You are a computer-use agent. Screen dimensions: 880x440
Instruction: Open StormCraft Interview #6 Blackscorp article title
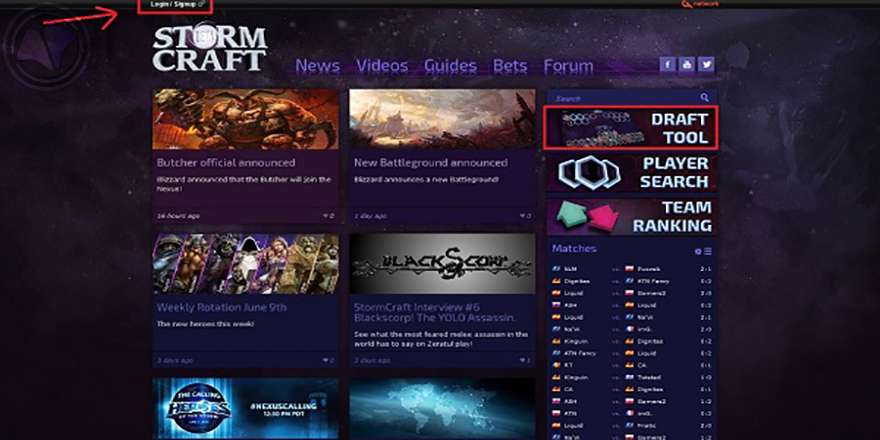(435, 313)
